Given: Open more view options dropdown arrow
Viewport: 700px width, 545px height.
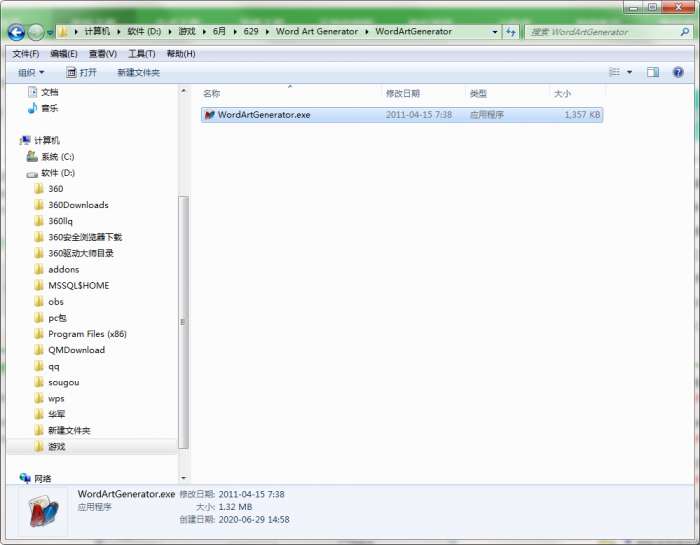Looking at the screenshot, I should tap(629, 72).
